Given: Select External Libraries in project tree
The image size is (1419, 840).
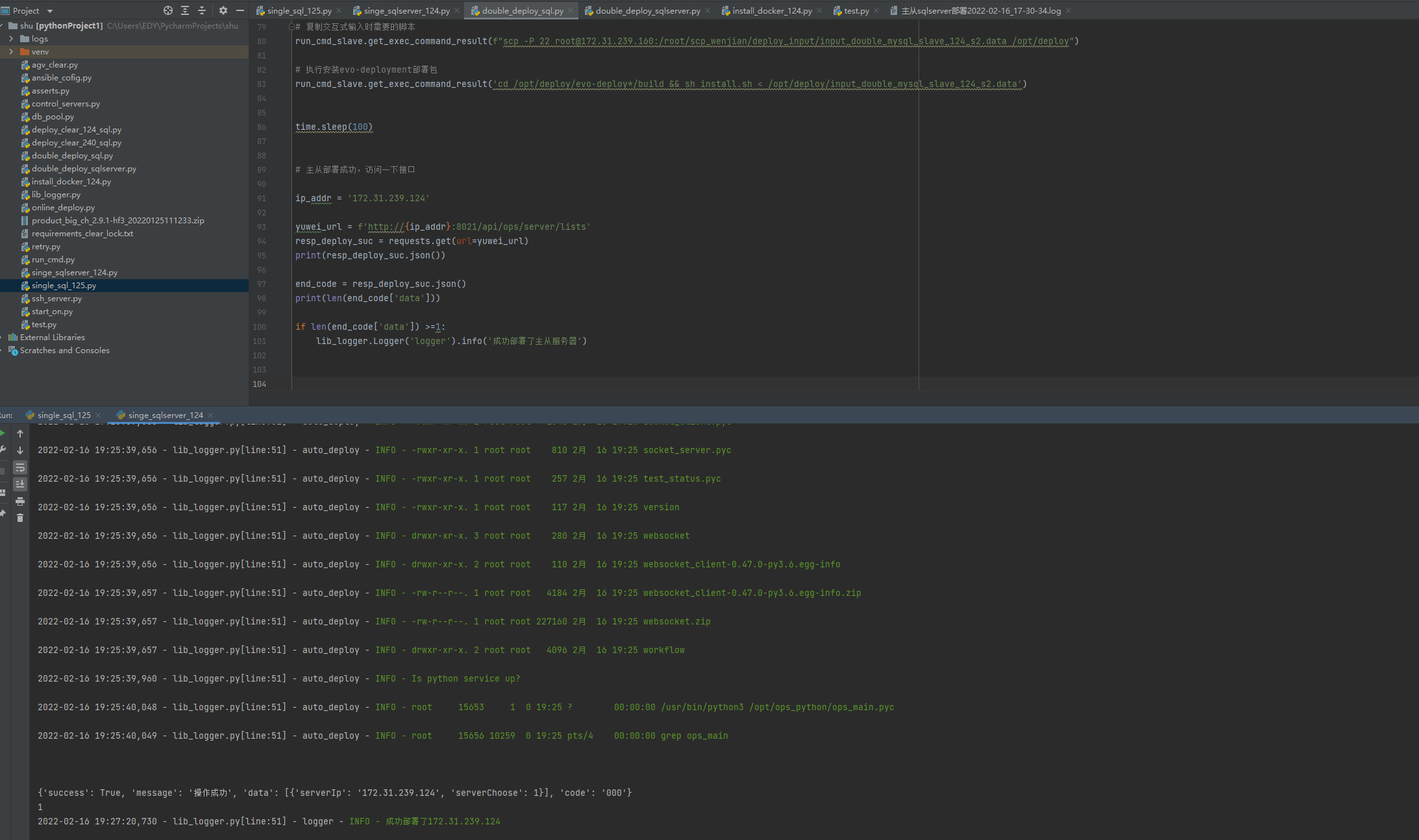Looking at the screenshot, I should point(52,338).
